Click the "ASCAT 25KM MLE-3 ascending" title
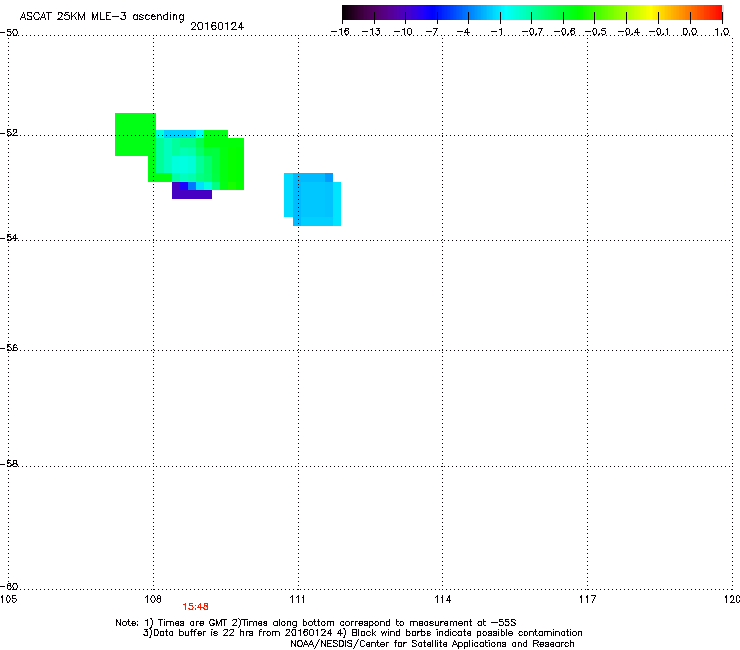The image size is (740, 650). coord(102,16)
